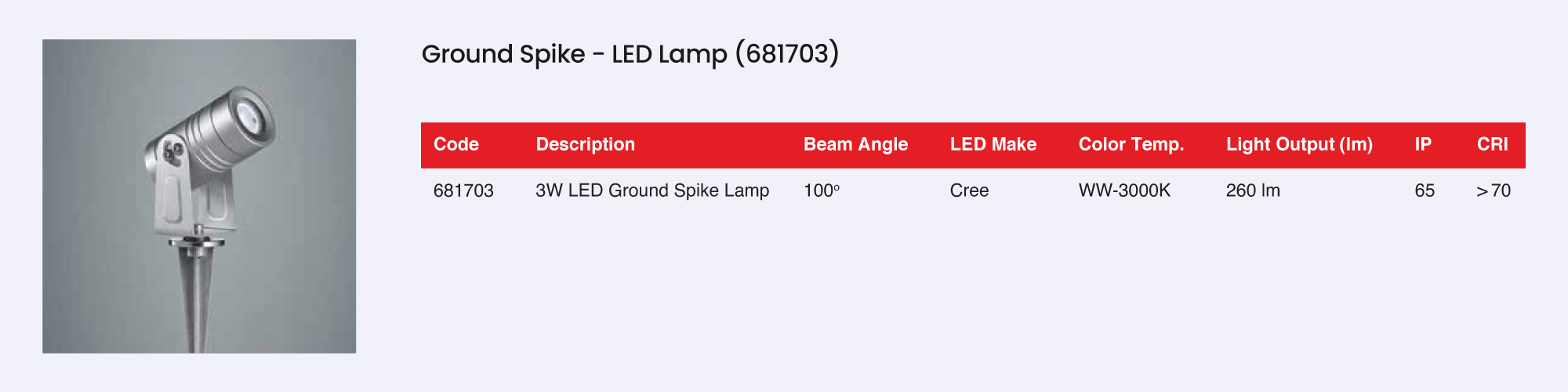Select the LED Make column header
The width and height of the screenshot is (1568, 392).
[x=993, y=144]
